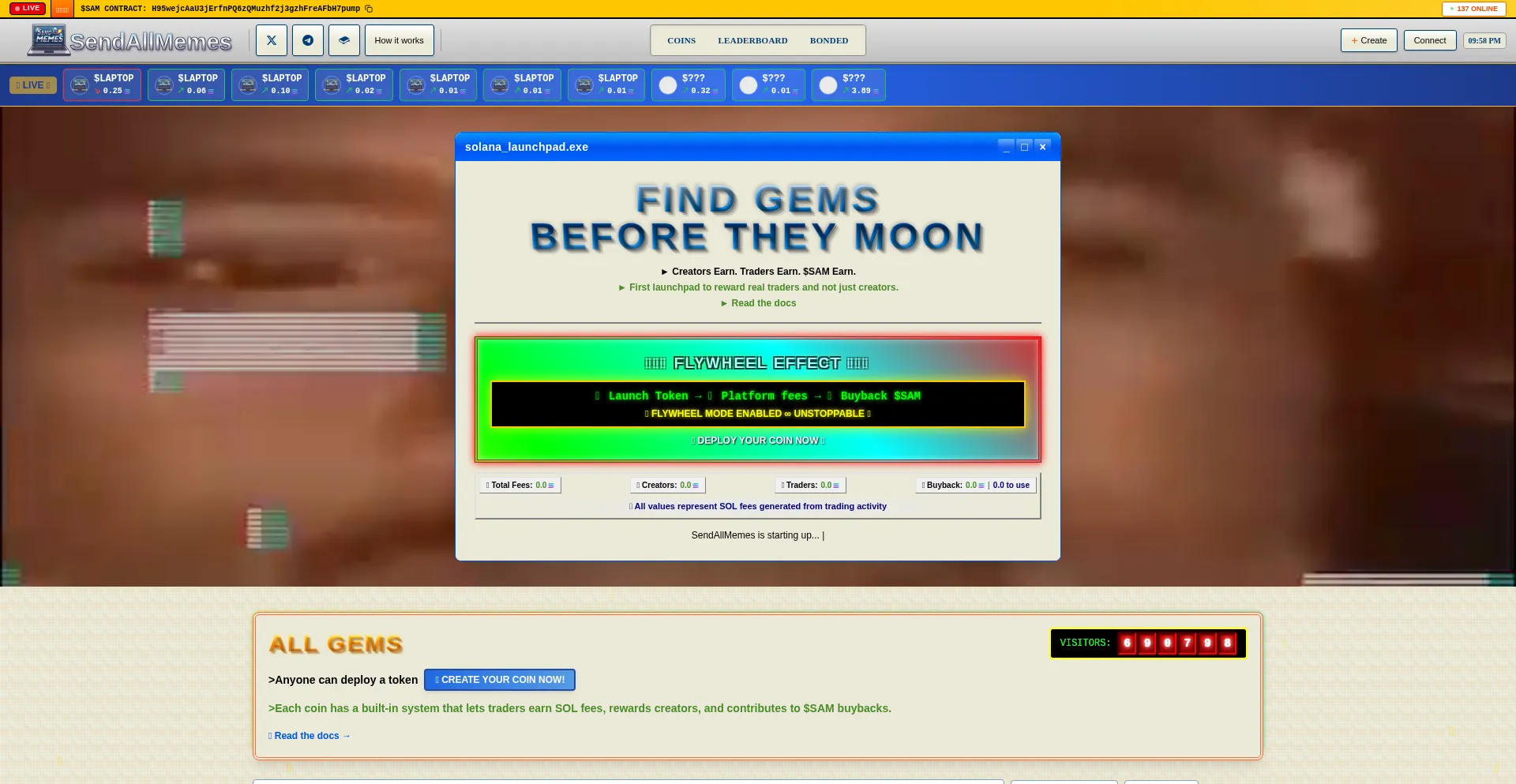
Task: Open the Telegram channel icon
Action: (308, 40)
